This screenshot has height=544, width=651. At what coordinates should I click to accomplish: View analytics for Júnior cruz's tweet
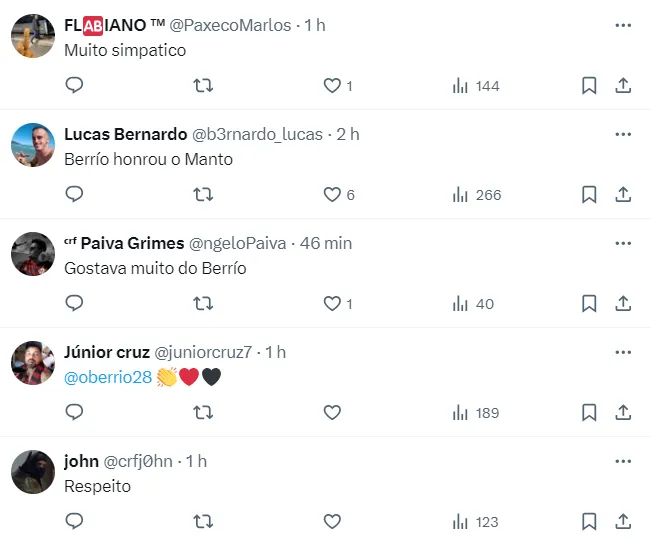point(475,412)
